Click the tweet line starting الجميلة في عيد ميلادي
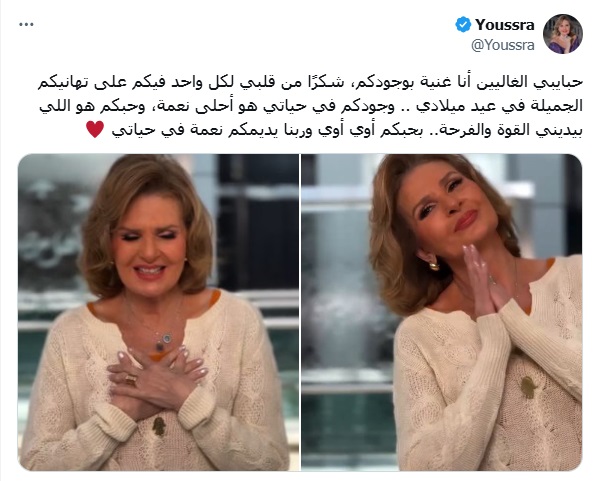 pyautogui.click(x=311, y=105)
